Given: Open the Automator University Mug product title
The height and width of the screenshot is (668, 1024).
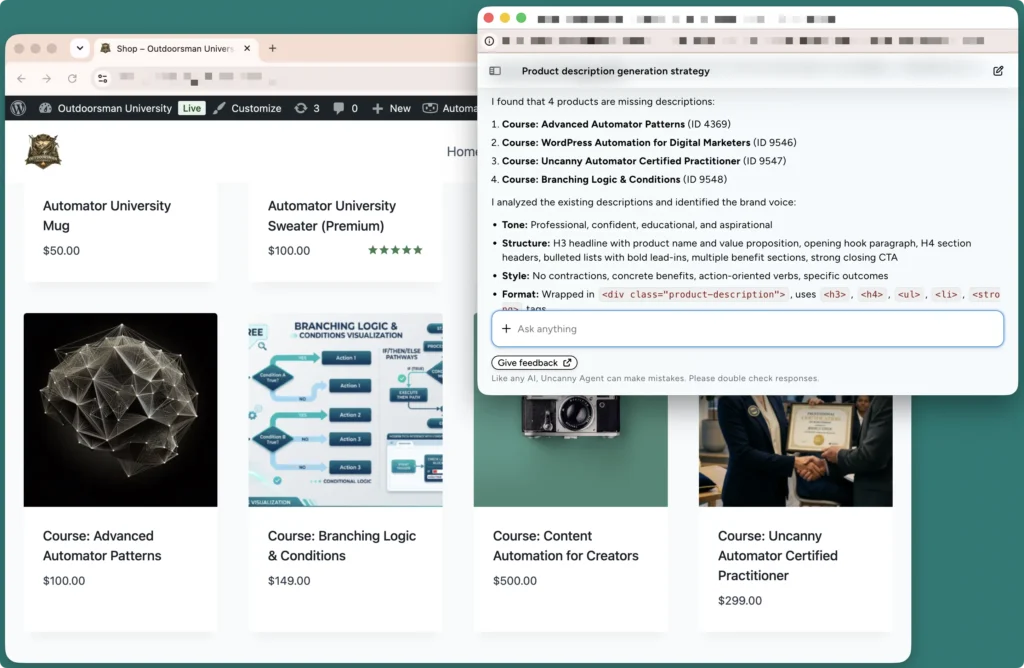Looking at the screenshot, I should point(106,215).
